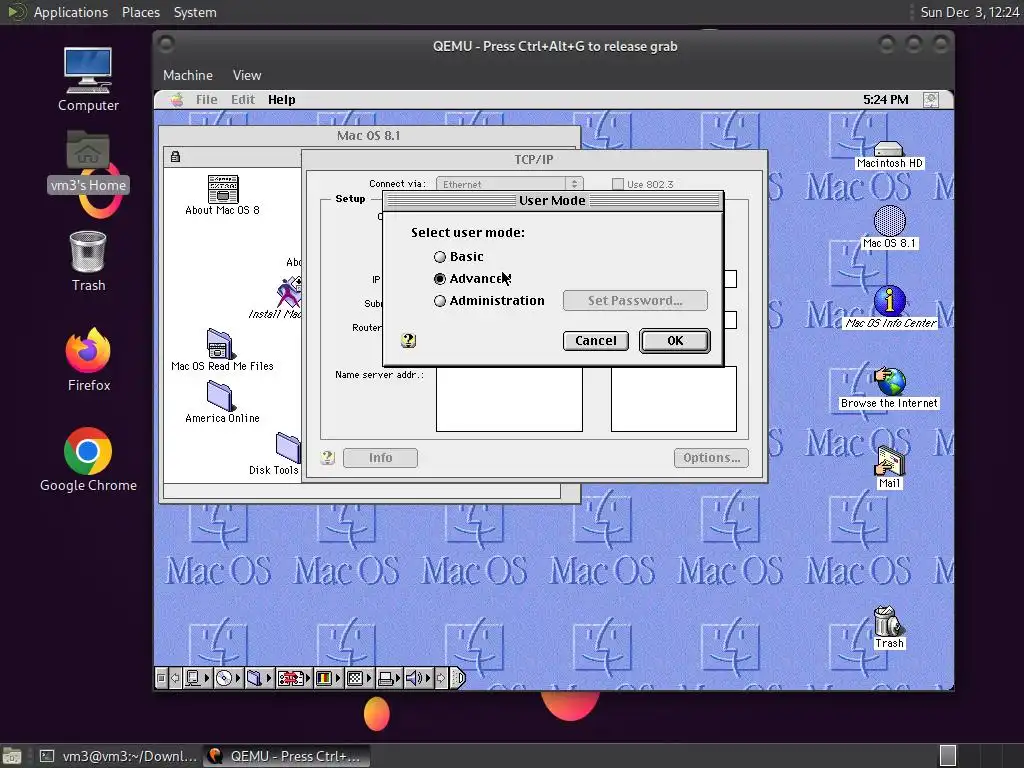Open monitor resolution module in Control Strip
Viewport: 1024px width, 768px height.
[360, 679]
